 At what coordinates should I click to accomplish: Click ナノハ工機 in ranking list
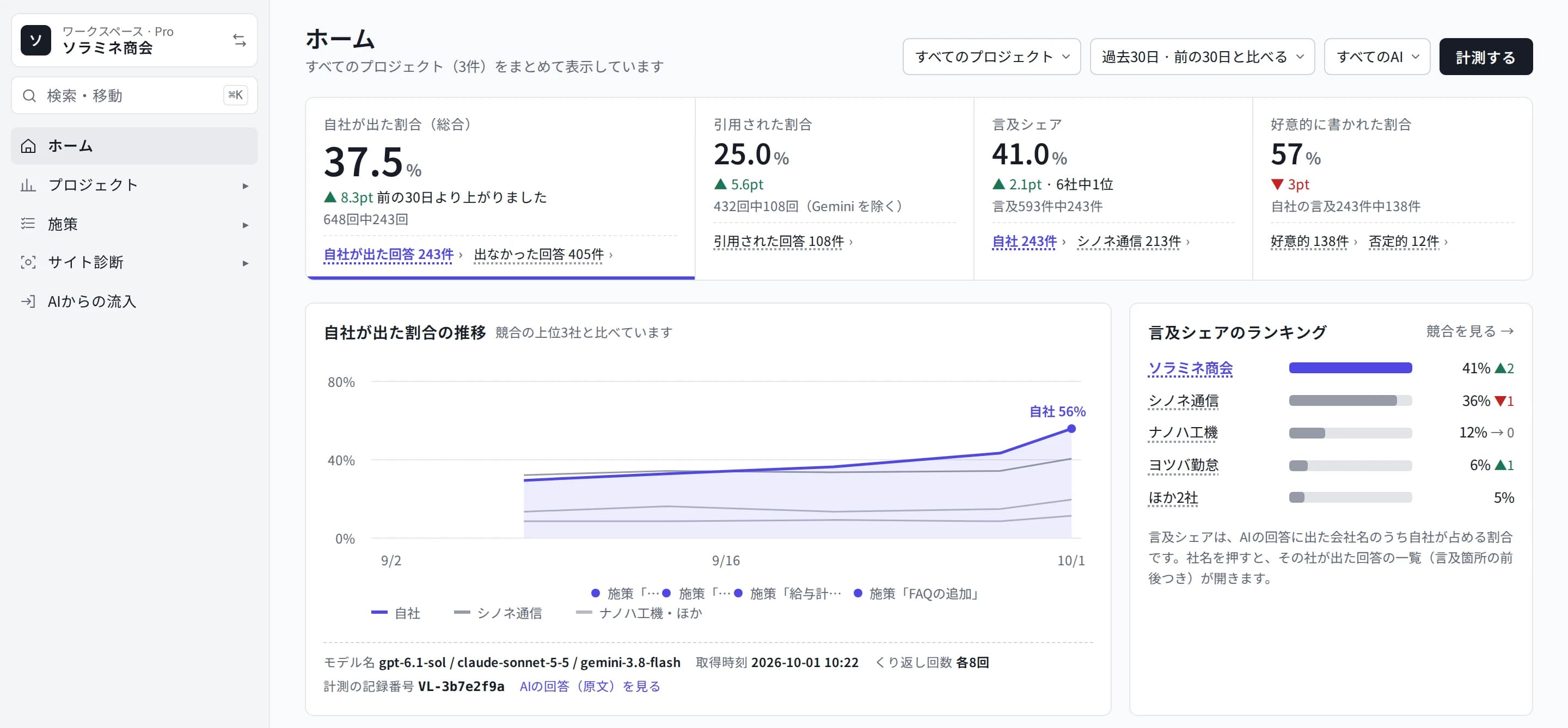pos(1183,433)
